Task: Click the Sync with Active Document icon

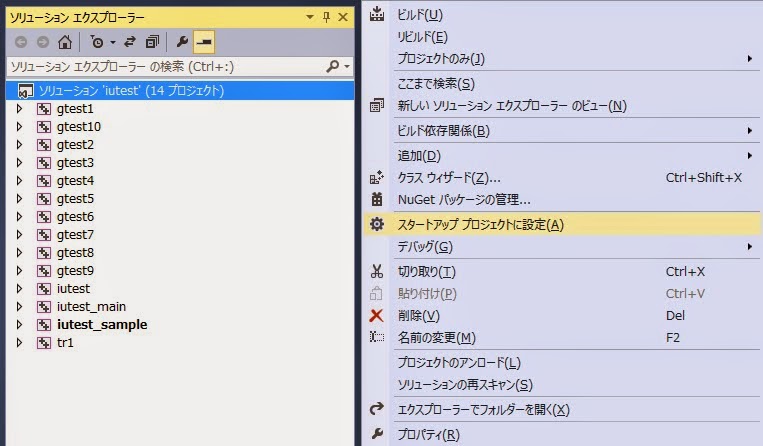Action: [x=129, y=42]
